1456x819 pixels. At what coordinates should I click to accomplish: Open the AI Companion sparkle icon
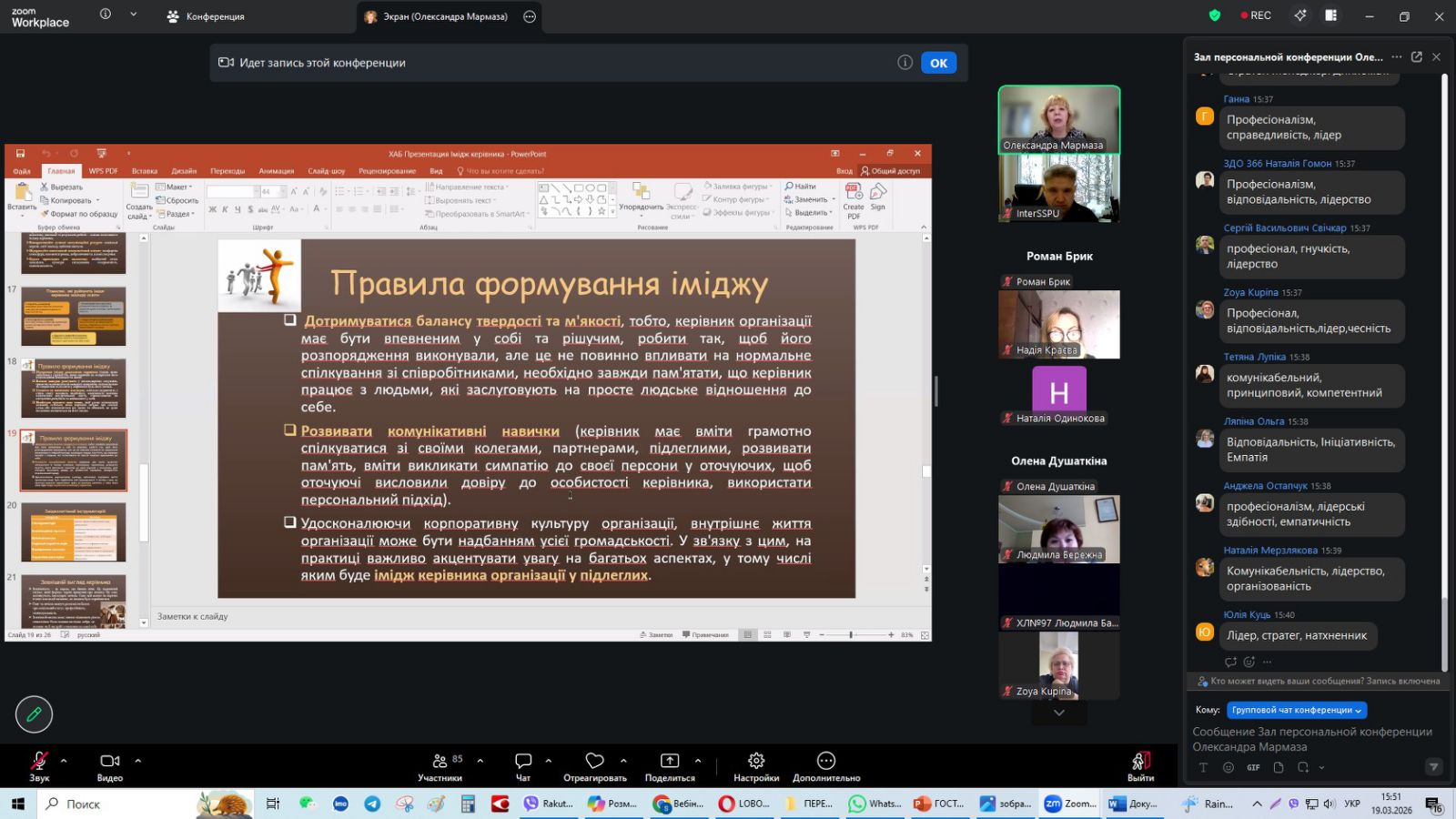pos(1300,15)
